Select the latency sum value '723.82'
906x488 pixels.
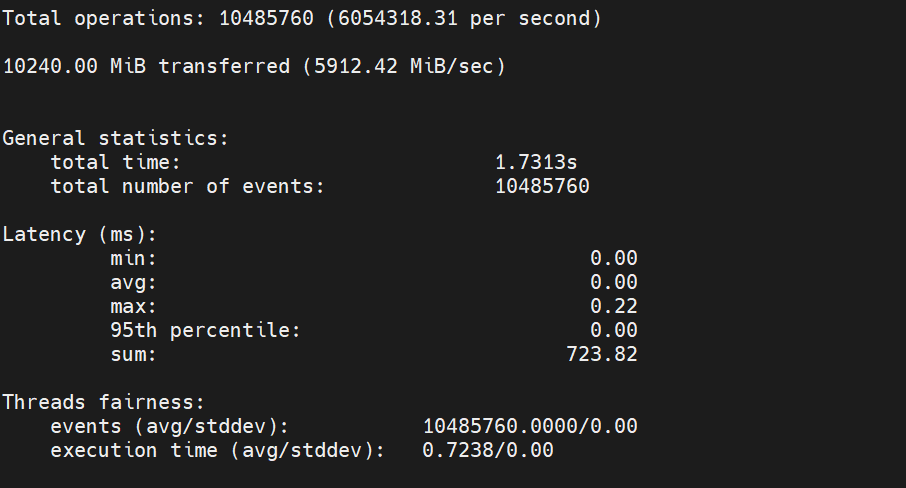[602, 354]
